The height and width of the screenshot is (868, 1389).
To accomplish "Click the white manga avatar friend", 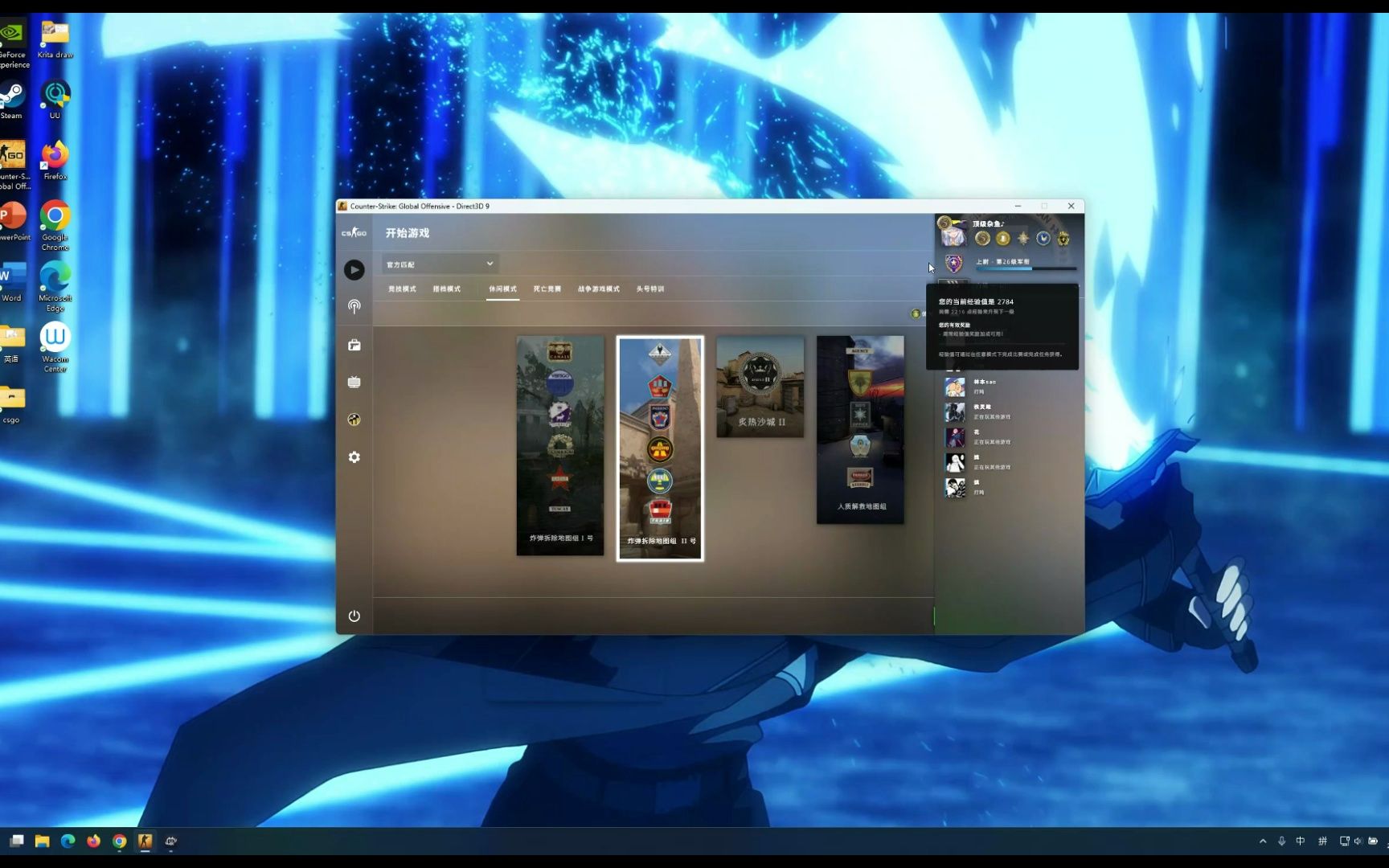I will (x=955, y=462).
